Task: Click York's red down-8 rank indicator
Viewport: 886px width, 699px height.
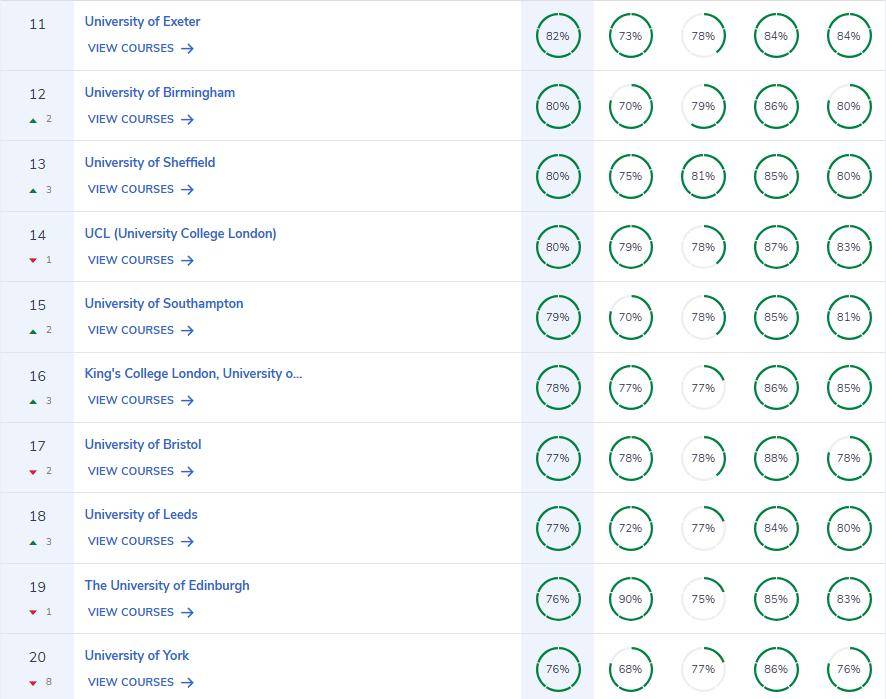Action: point(40,682)
